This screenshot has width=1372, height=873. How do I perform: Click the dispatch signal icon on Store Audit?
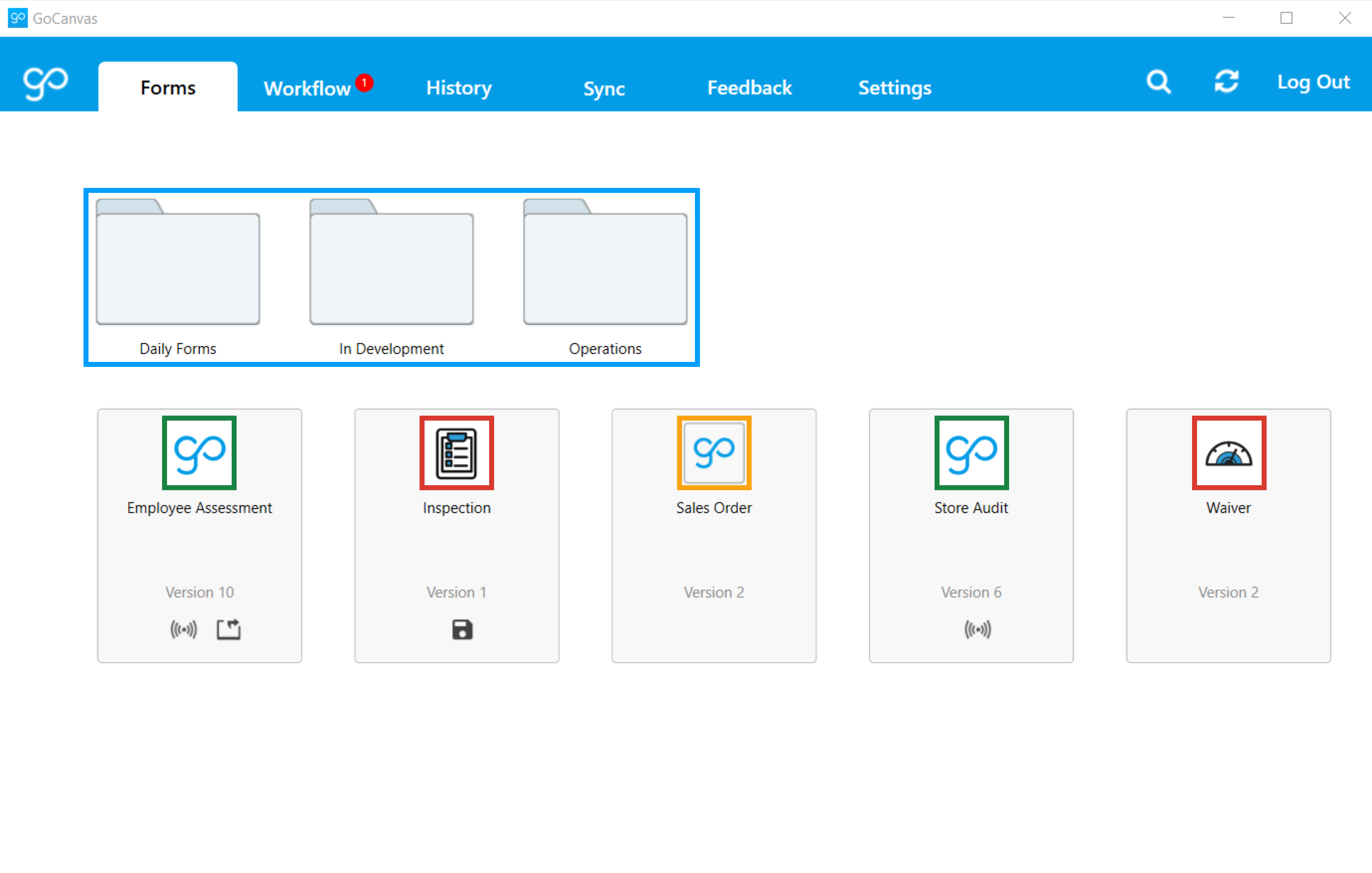click(978, 630)
